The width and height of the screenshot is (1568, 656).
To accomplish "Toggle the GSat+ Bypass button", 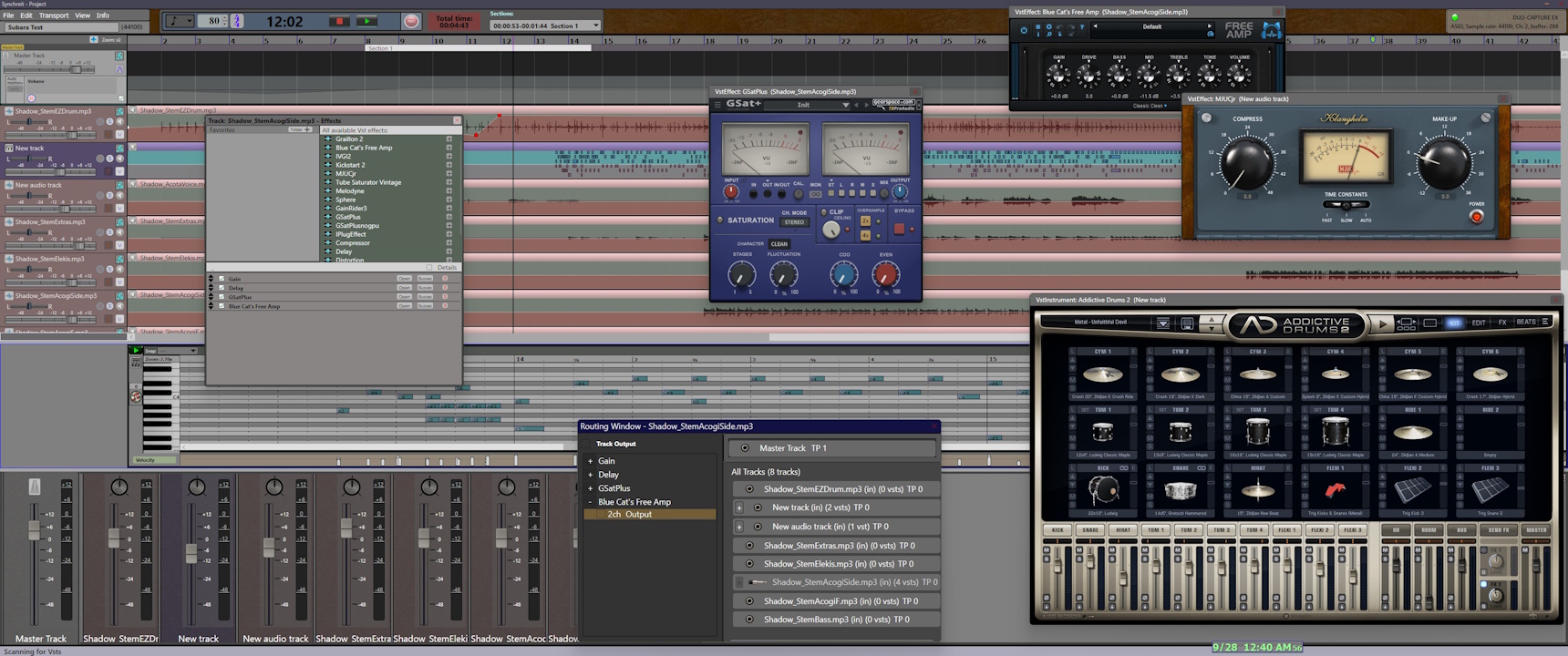I will (x=899, y=229).
